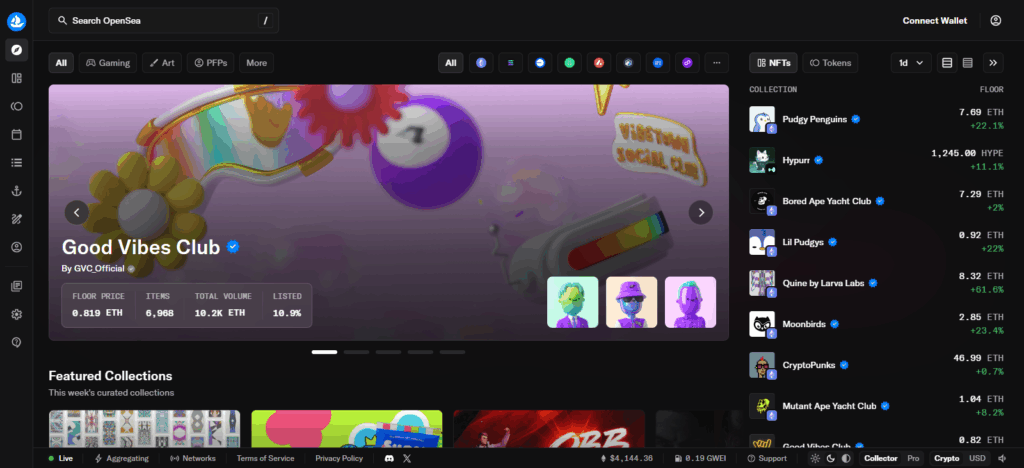Open the calendar icon in left sidebar
The width and height of the screenshot is (1024, 468).
point(16,134)
